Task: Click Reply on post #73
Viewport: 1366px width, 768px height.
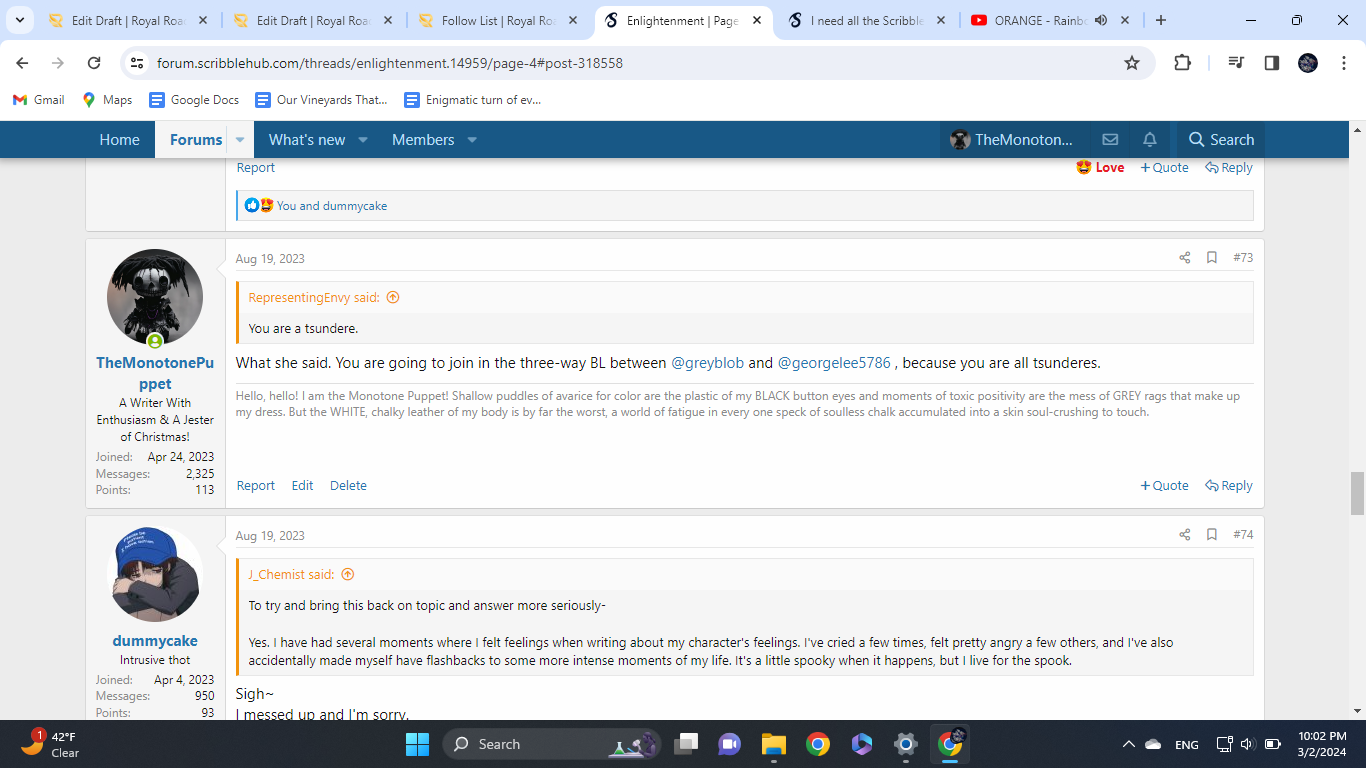Action: 1228,485
